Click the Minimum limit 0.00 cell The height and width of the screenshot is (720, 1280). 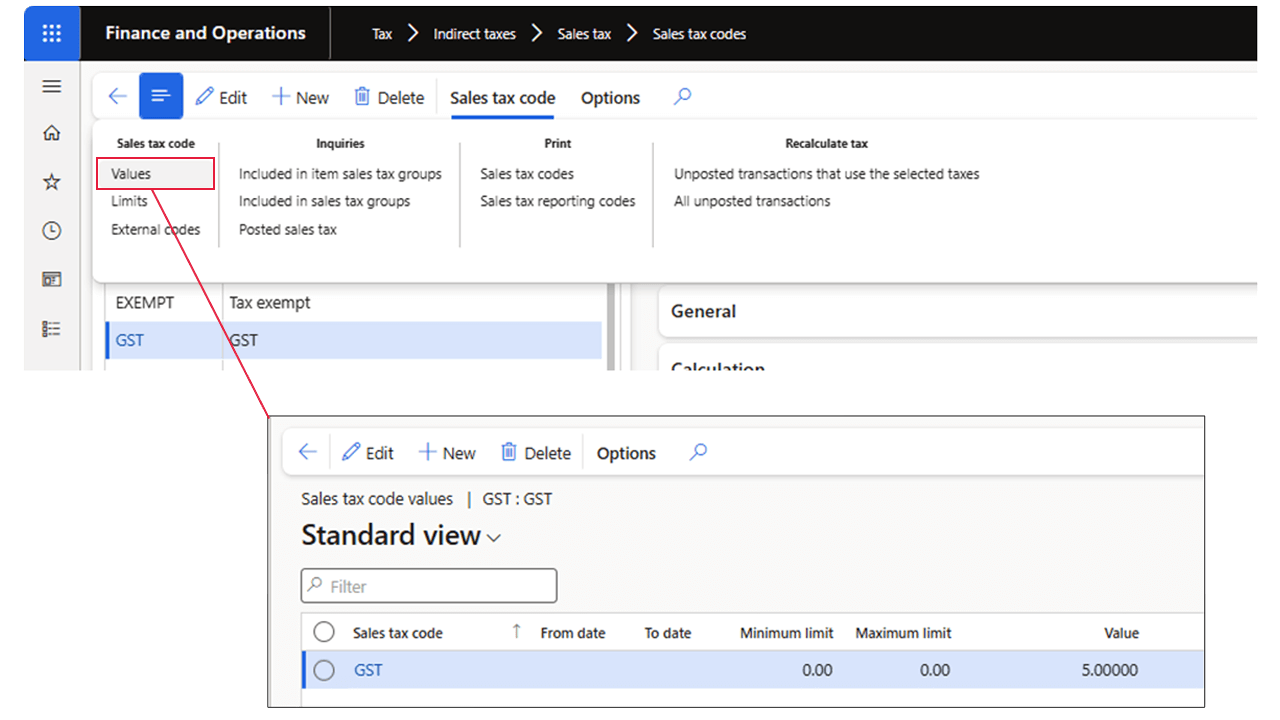point(817,670)
